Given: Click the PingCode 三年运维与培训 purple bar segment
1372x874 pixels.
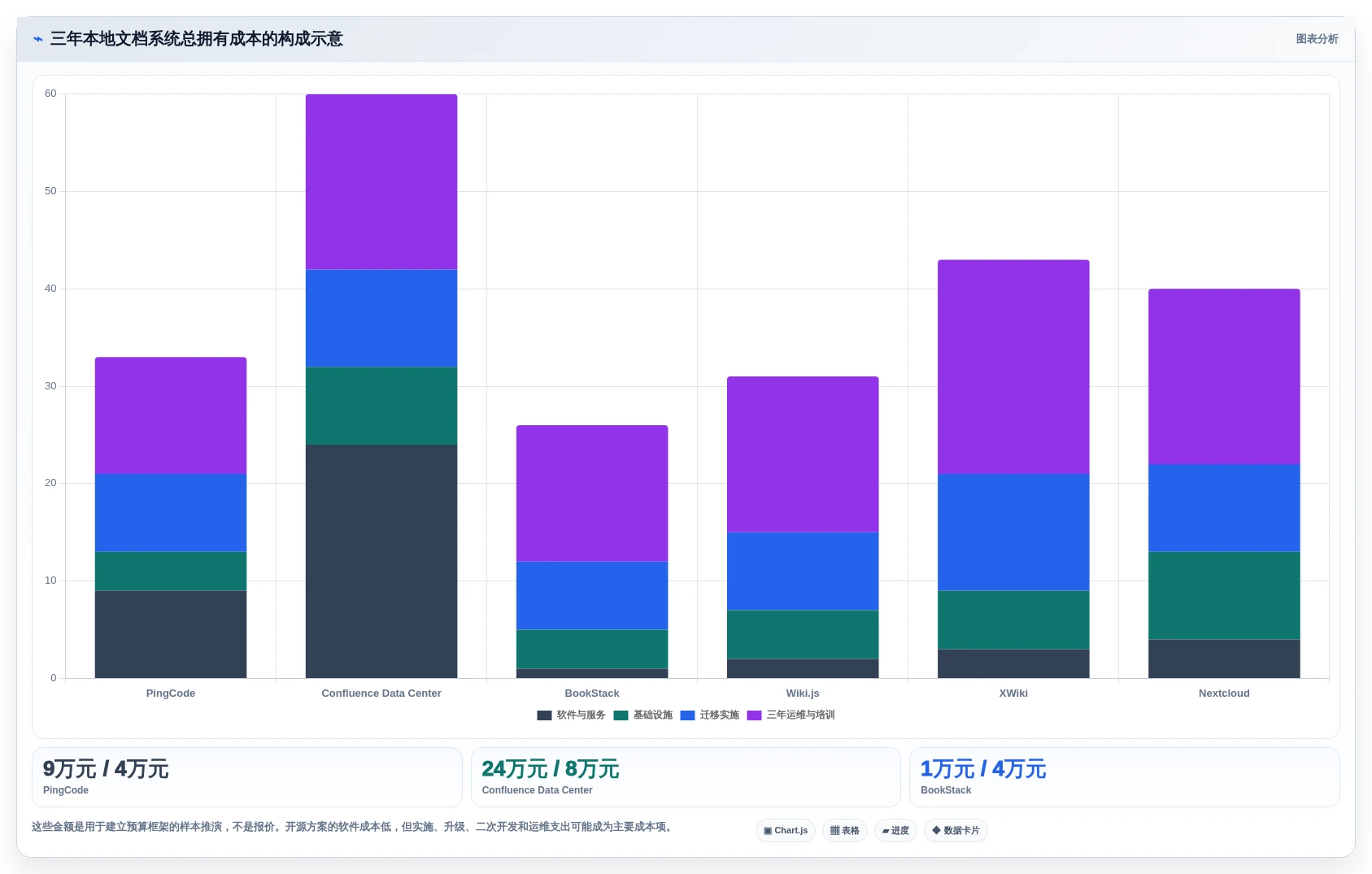Looking at the screenshot, I should 171,415.
